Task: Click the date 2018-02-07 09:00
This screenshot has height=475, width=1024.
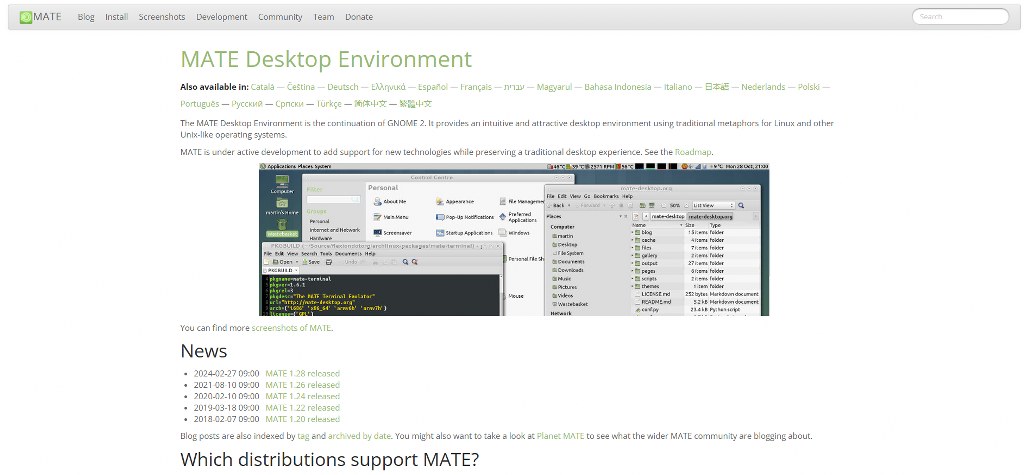Action: [227, 419]
